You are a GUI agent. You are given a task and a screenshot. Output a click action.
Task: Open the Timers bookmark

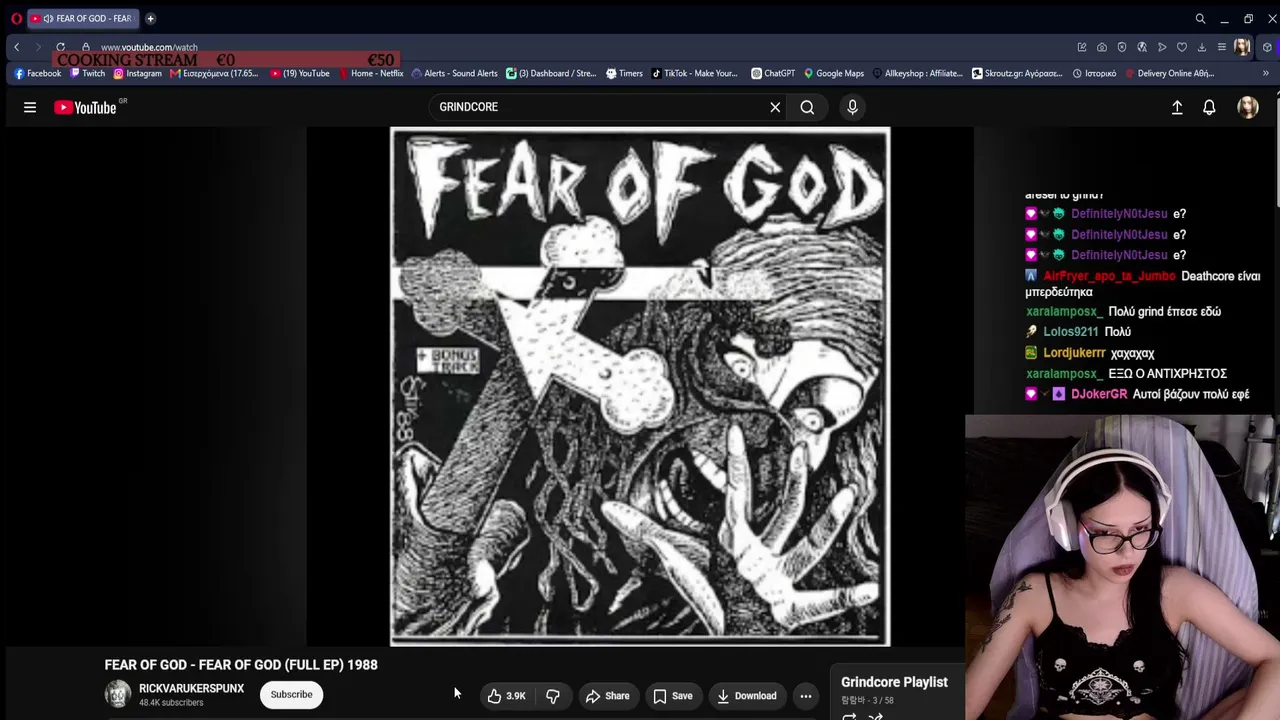[625, 73]
